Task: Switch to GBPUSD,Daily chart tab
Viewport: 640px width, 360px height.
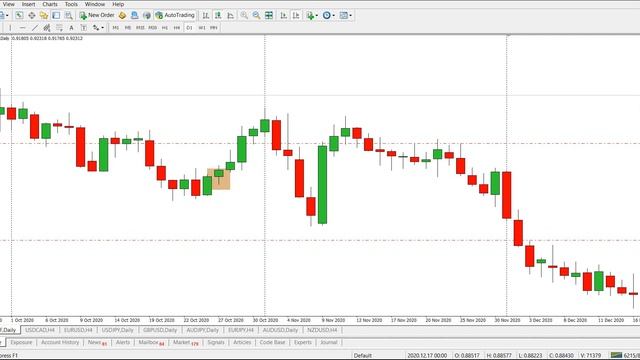Action: pyautogui.click(x=160, y=330)
